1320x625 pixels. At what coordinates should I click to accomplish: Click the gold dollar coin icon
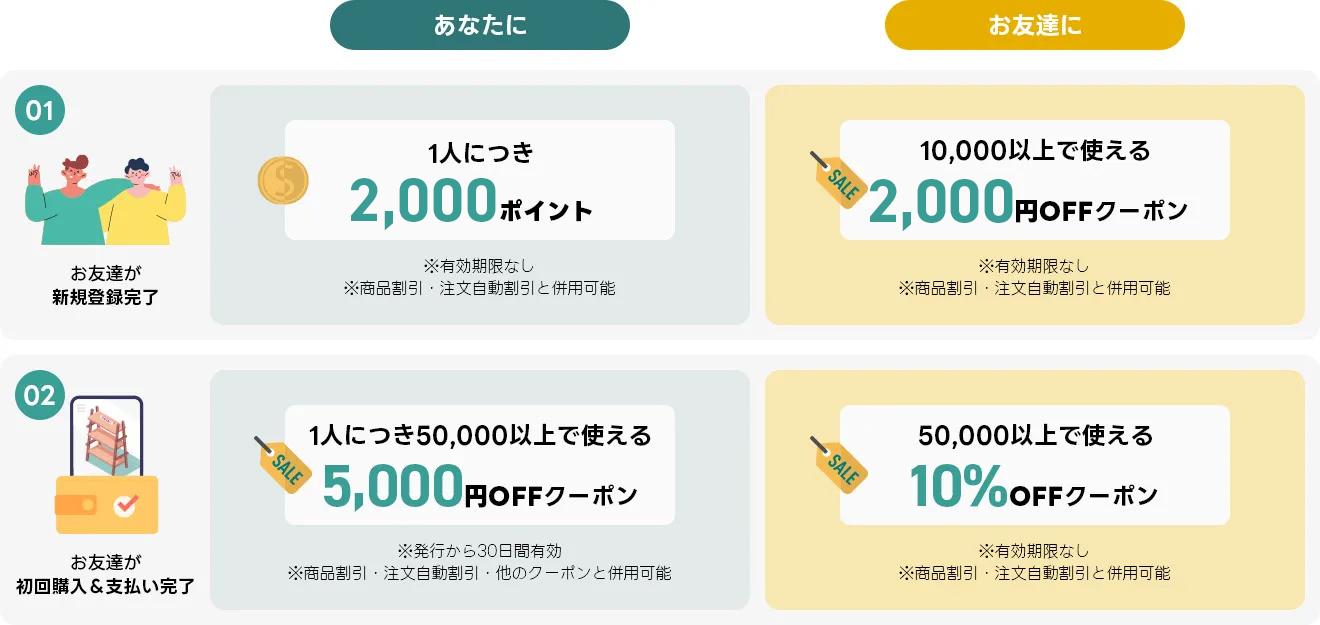pyautogui.click(x=283, y=181)
